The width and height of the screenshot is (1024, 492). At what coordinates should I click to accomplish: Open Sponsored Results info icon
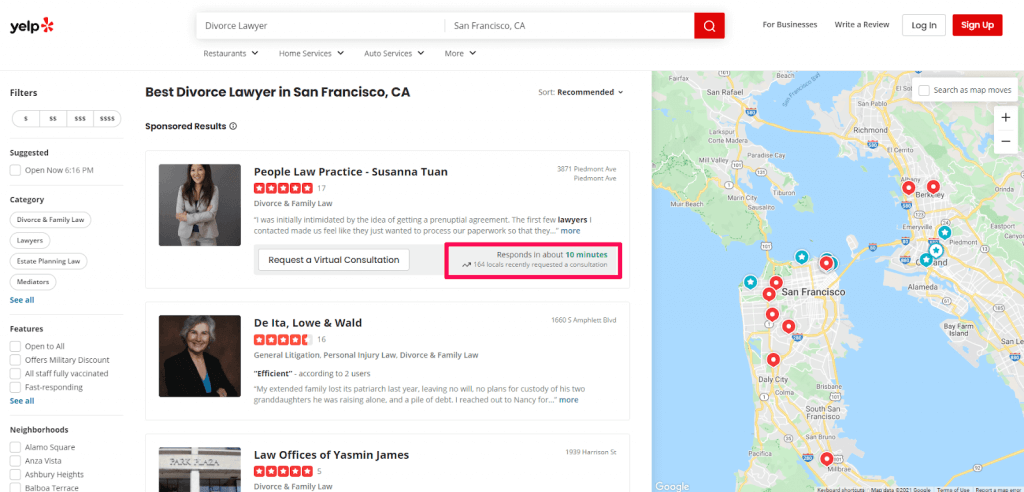coord(233,126)
